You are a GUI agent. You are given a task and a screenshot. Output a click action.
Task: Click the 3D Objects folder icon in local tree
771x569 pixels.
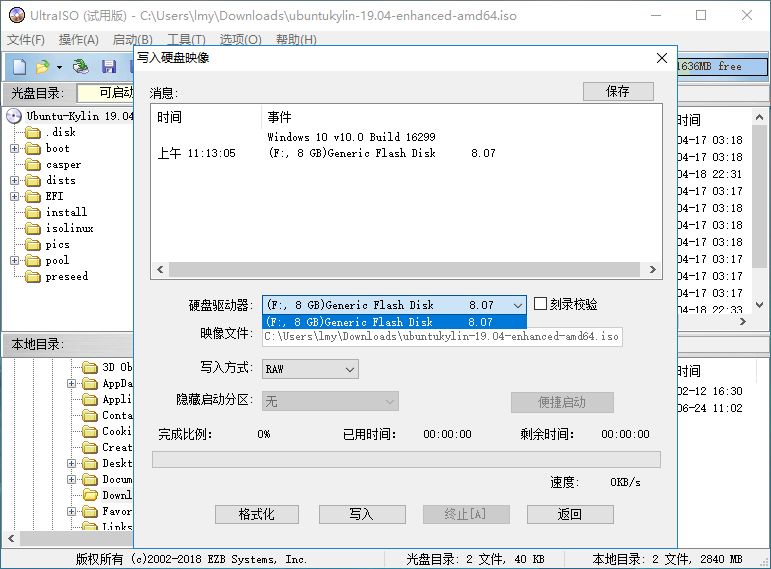click(x=89, y=367)
